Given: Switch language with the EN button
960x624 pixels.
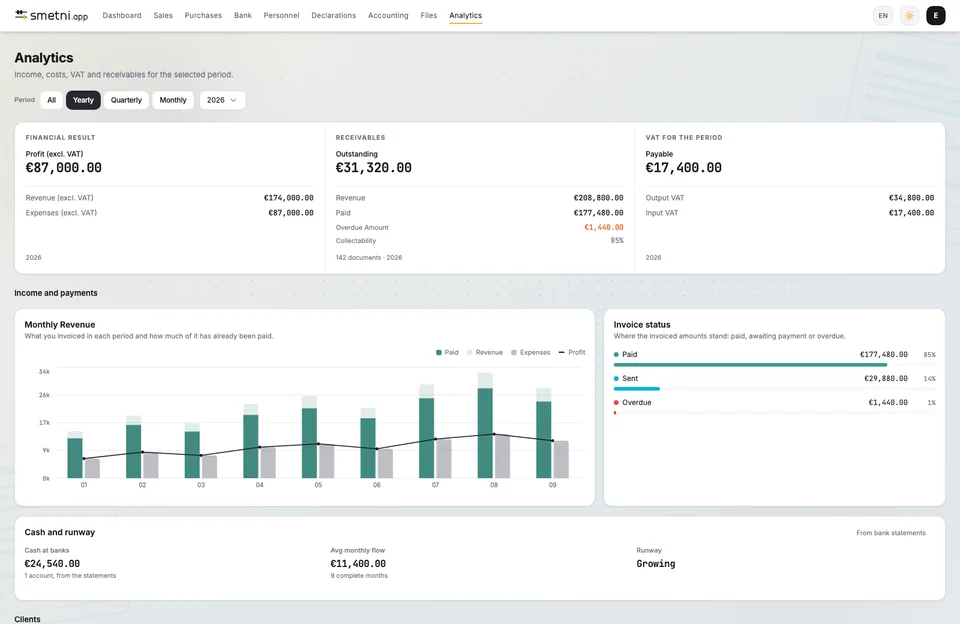Looking at the screenshot, I should click(883, 15).
